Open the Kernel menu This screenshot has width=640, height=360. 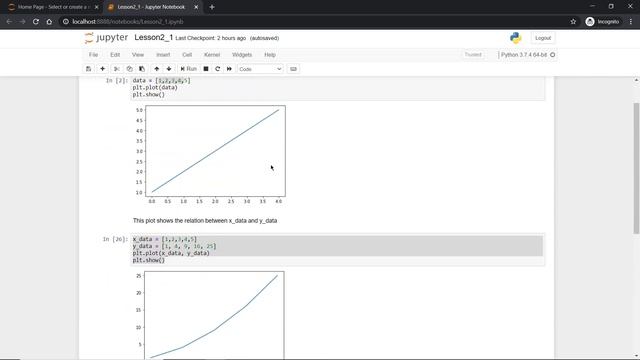(x=212, y=55)
